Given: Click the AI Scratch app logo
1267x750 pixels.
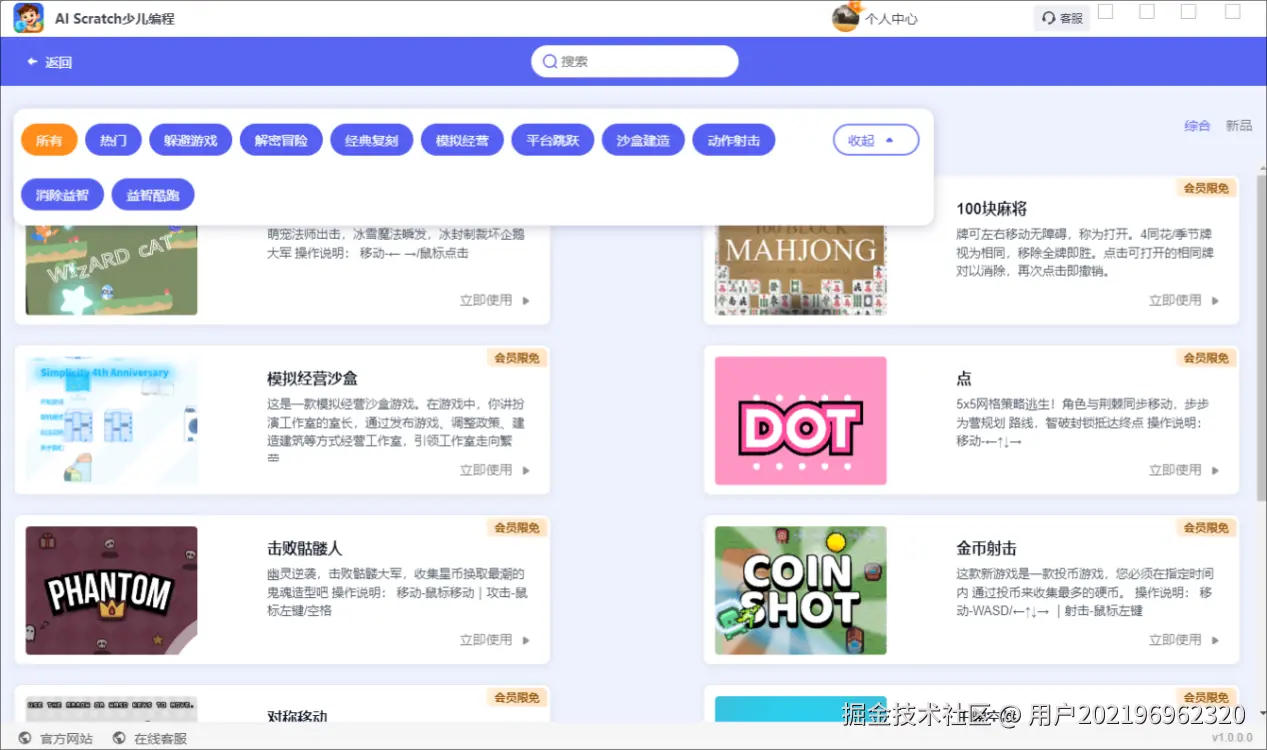Looking at the screenshot, I should tap(28, 18).
